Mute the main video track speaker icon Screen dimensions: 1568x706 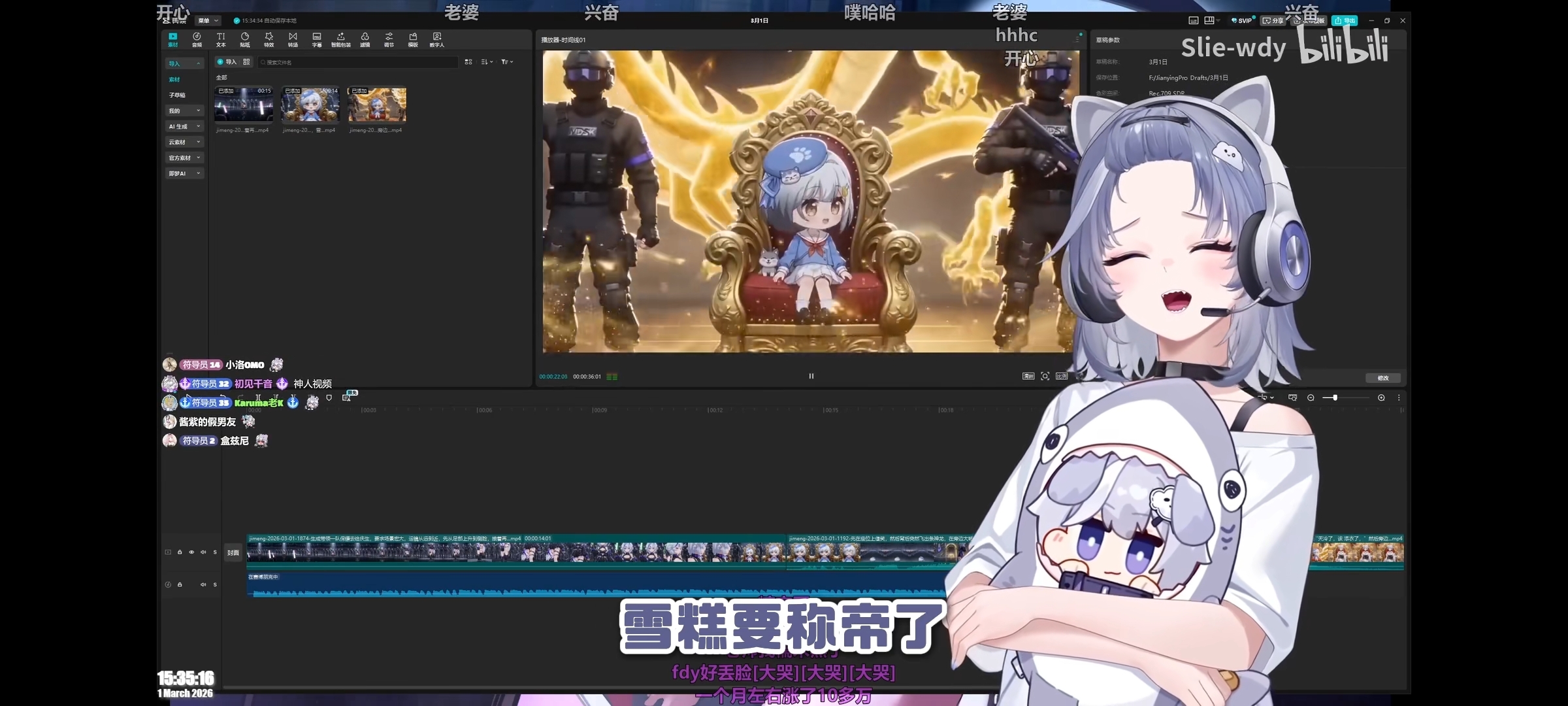[x=203, y=552]
